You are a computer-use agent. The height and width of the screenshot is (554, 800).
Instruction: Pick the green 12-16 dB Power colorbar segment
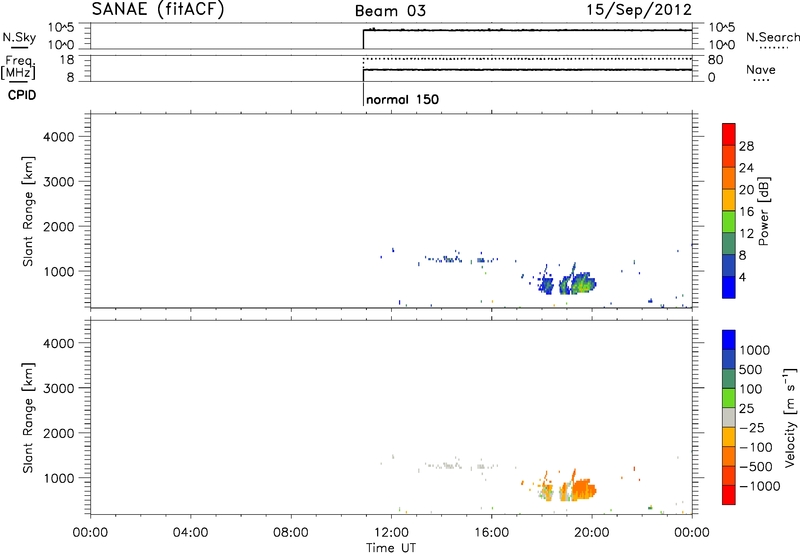click(x=729, y=222)
